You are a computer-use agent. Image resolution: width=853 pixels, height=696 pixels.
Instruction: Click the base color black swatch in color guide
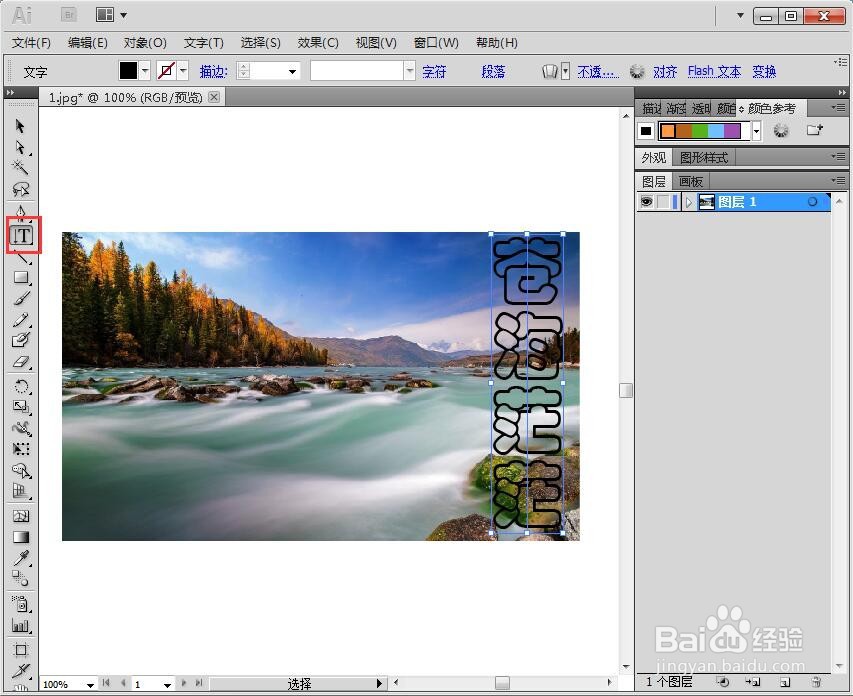[646, 131]
